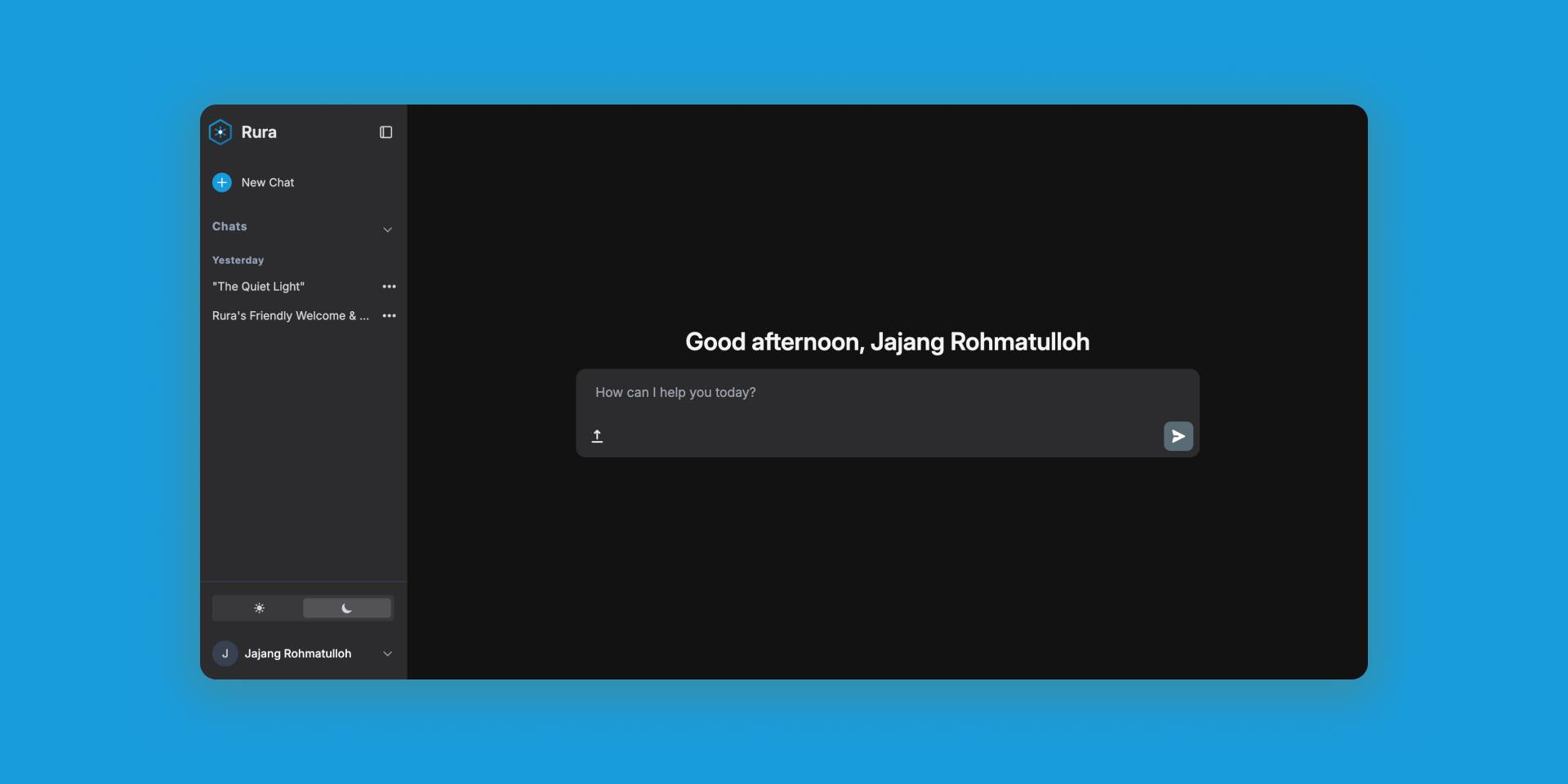The height and width of the screenshot is (784, 1568).
Task: Open options for Rura's Friendly Welcome chat
Action: tap(389, 316)
